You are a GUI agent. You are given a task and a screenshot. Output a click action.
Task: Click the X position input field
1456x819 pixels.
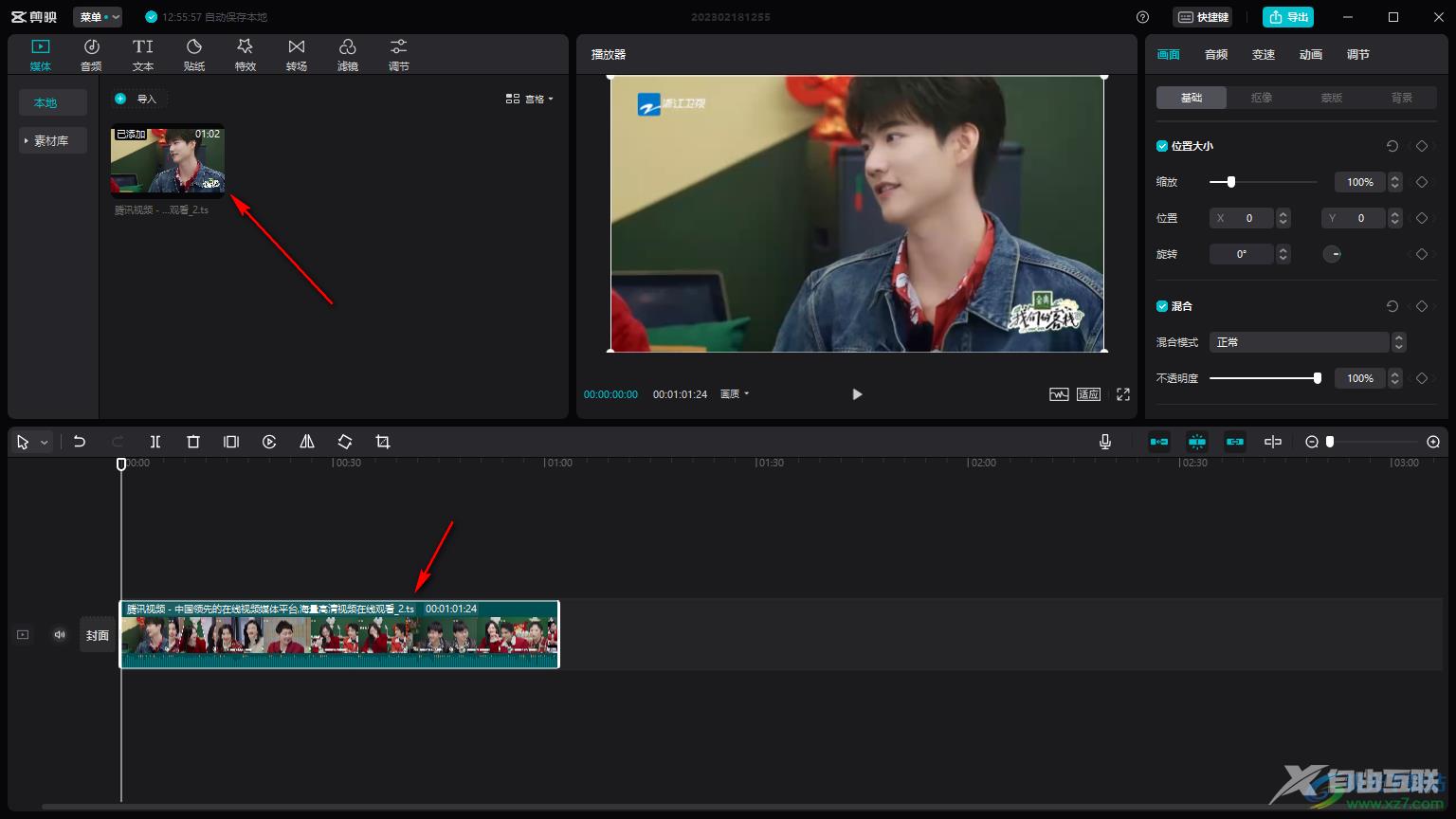[x=1242, y=218]
